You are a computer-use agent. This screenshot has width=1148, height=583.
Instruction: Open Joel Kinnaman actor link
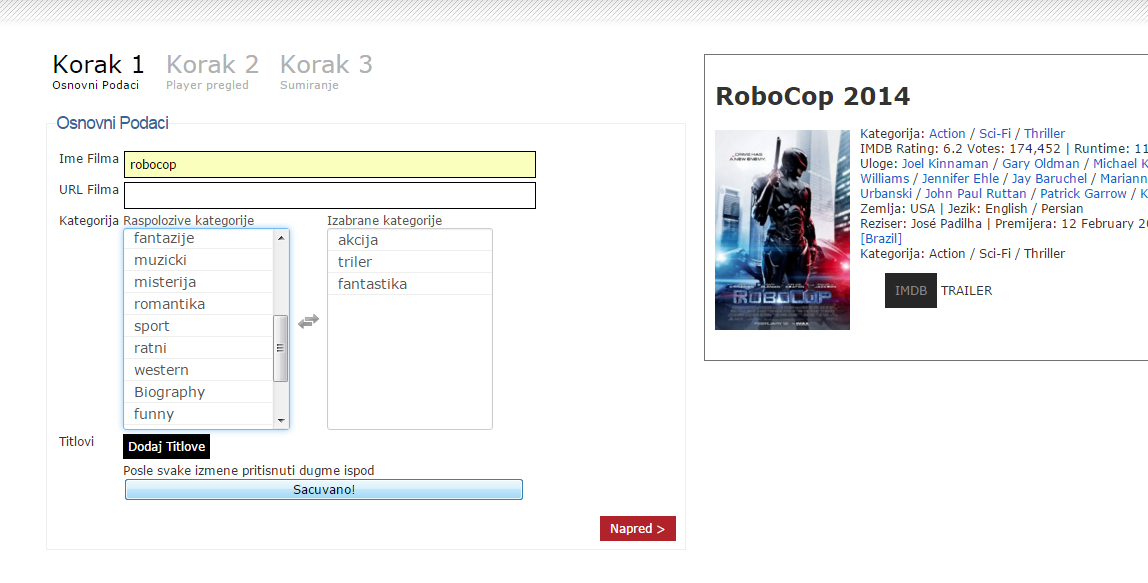(945, 163)
